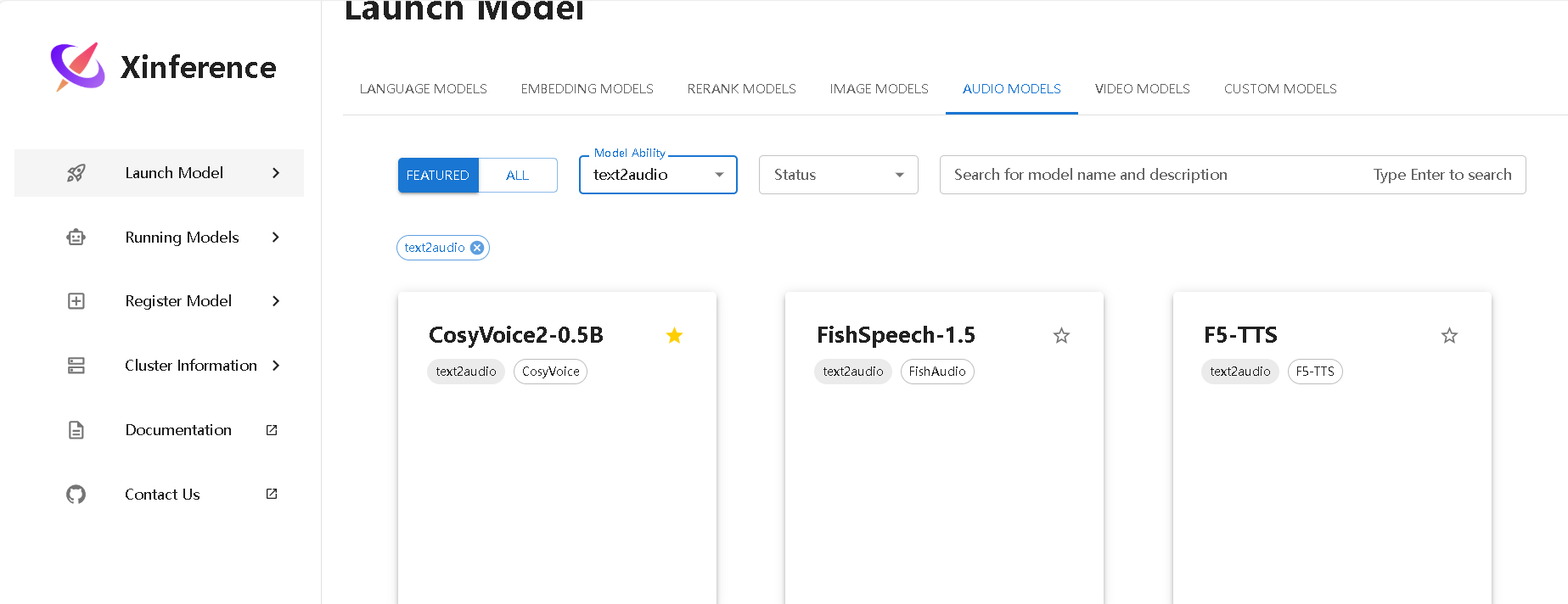The image size is (1568, 604).
Task: Expand the Running Models chevron
Action: tap(276, 238)
